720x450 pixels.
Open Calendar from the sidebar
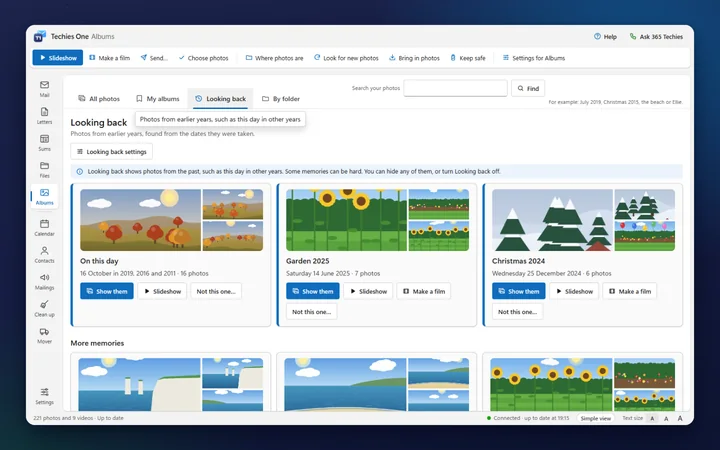(x=45, y=228)
